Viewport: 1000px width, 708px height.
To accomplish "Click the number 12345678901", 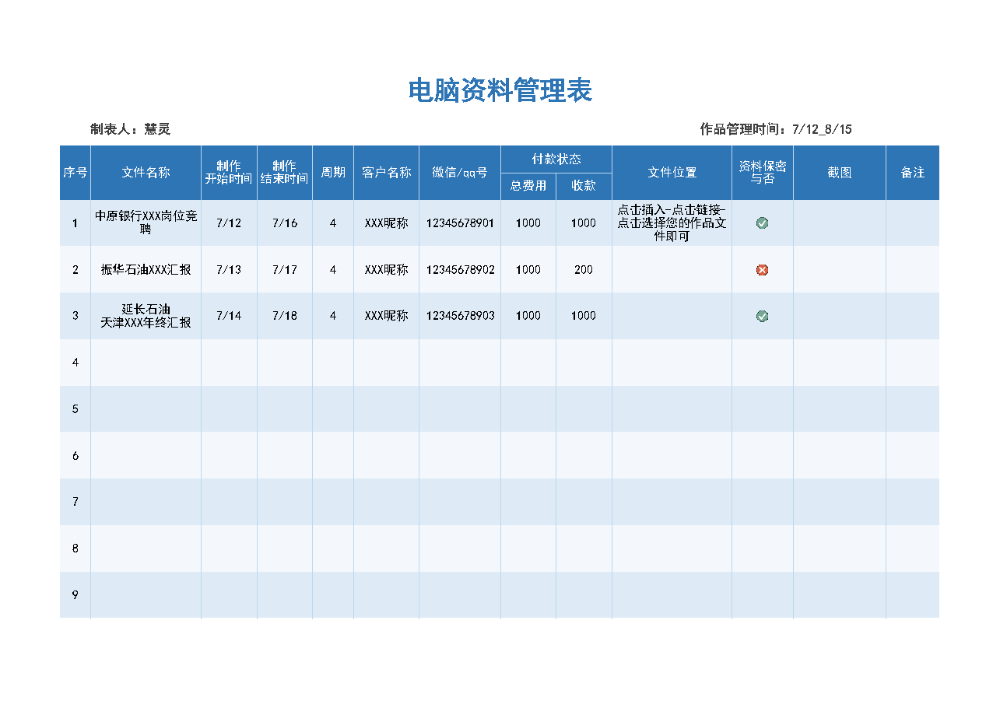I will point(460,223).
